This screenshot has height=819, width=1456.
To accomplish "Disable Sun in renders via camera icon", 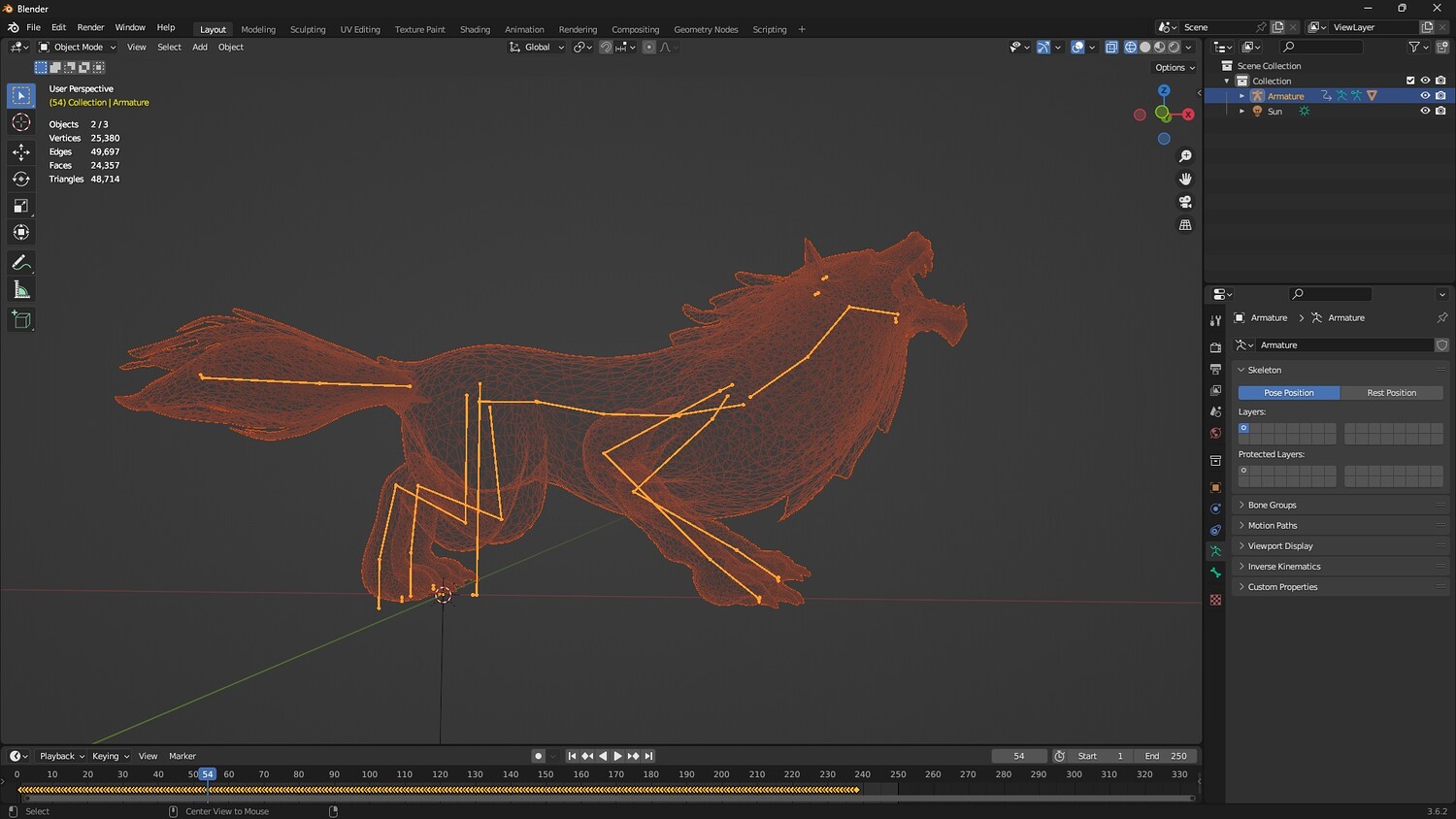I will pyautogui.click(x=1440, y=112).
